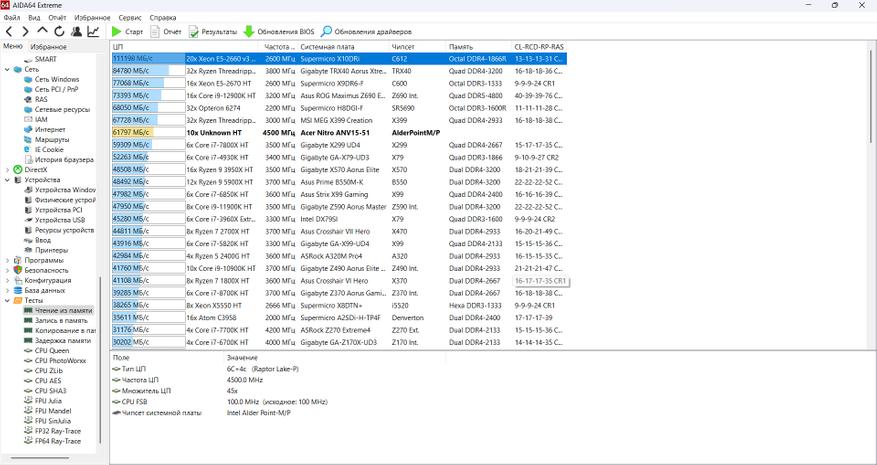
Task: Select История браузера item
Action: coord(64,159)
